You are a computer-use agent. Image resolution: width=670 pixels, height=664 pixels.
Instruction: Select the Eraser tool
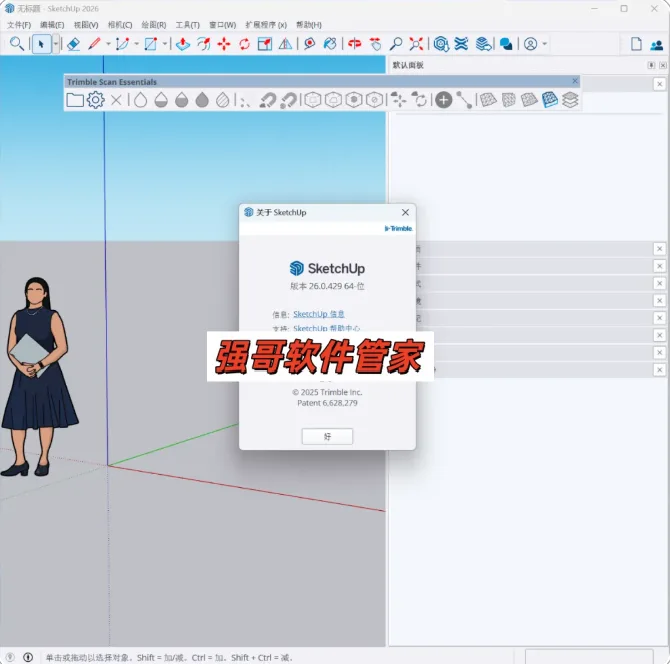point(73,44)
